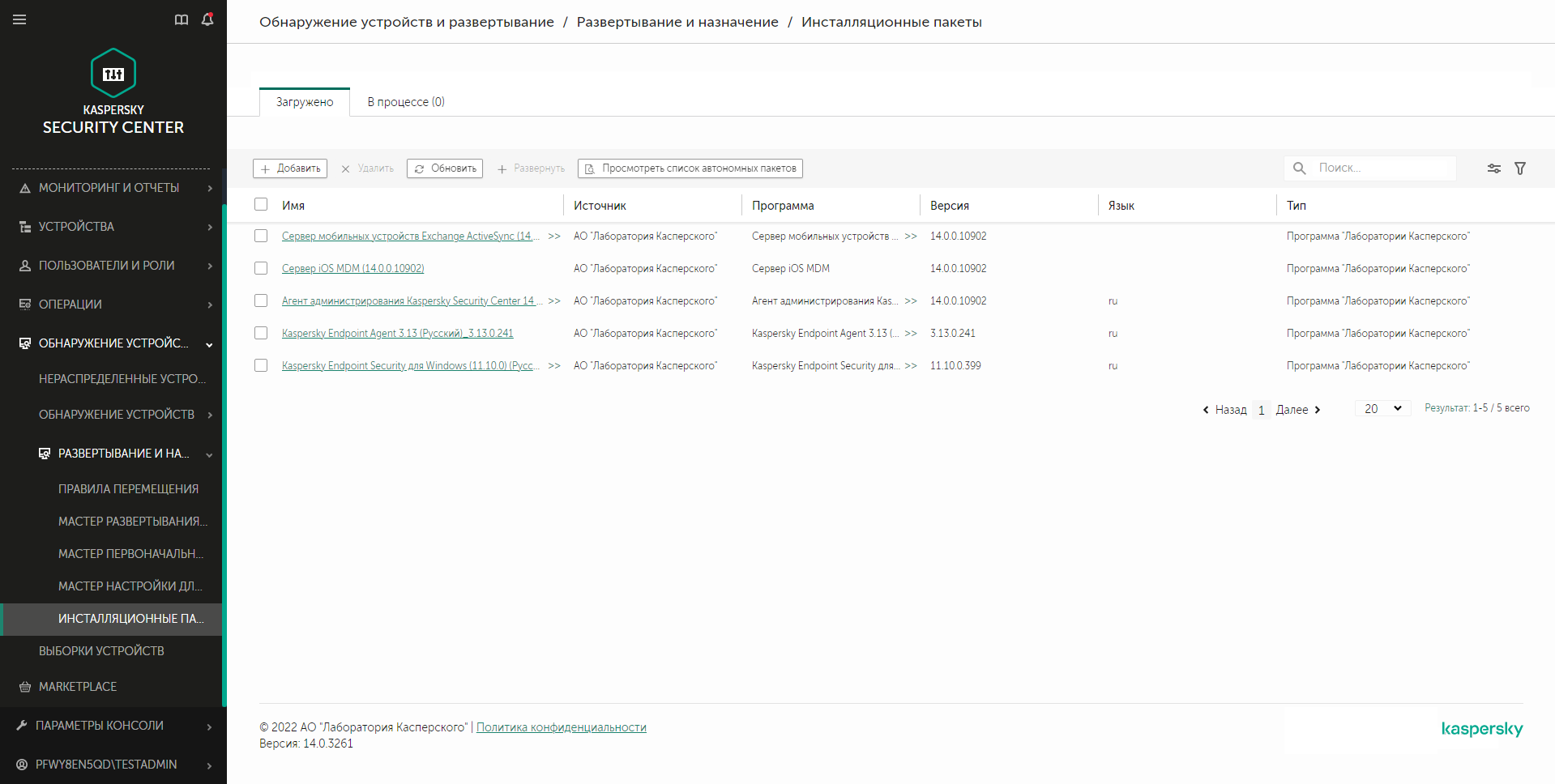Check the Сервер iOS MDM row checkbox
1555x784 pixels.
(261, 268)
